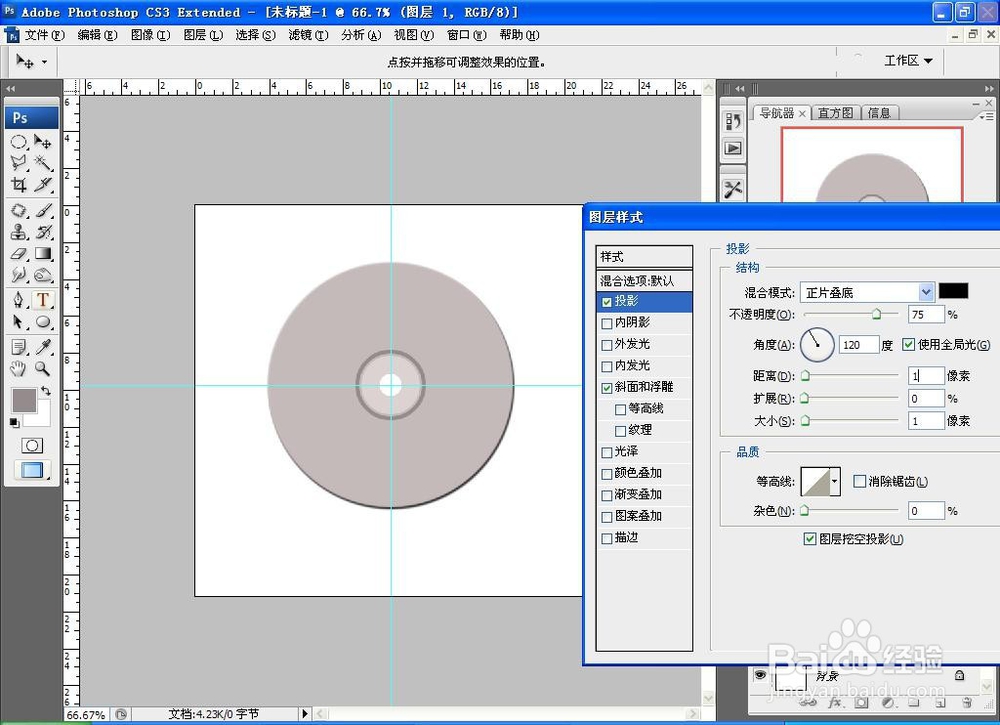Select the Polygonal Lasso tool
Screen dimensions: 1000x725
[x=19, y=163]
